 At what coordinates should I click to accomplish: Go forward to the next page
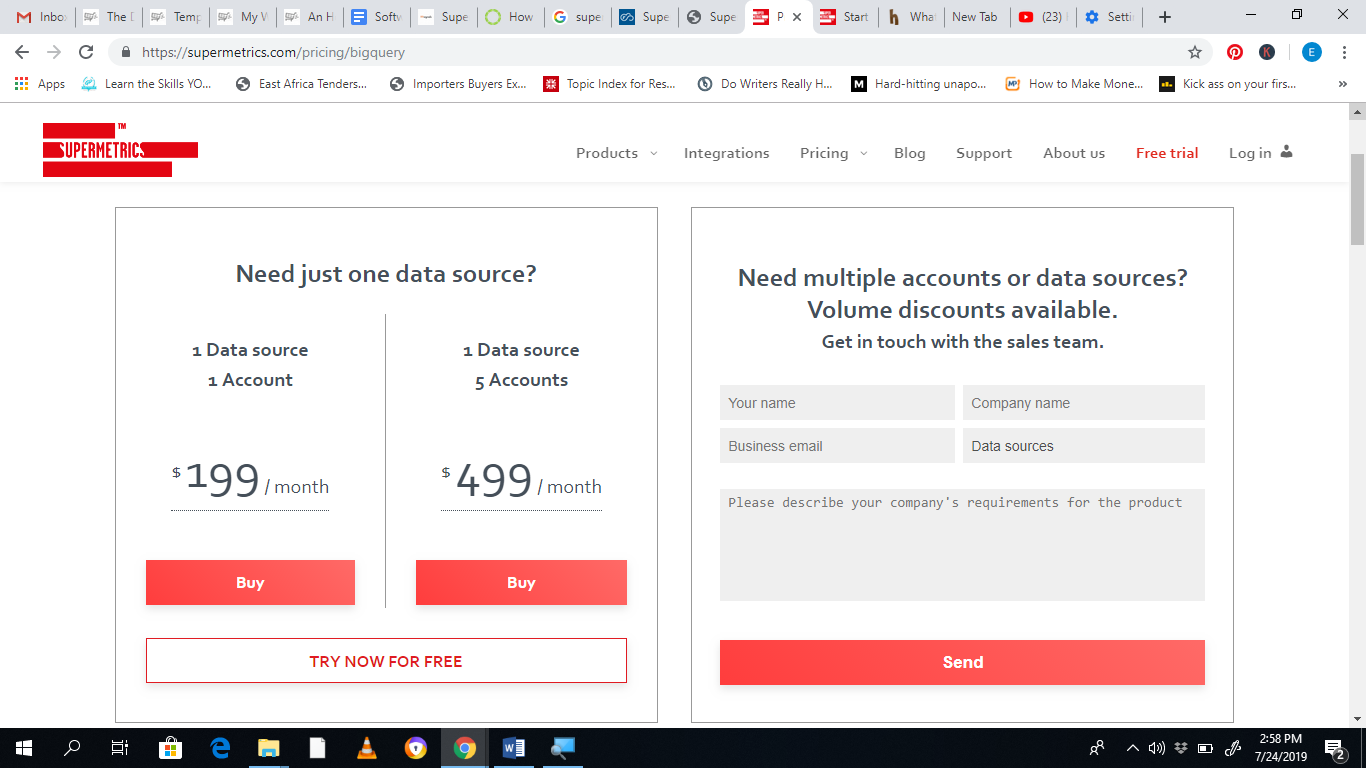[54, 52]
